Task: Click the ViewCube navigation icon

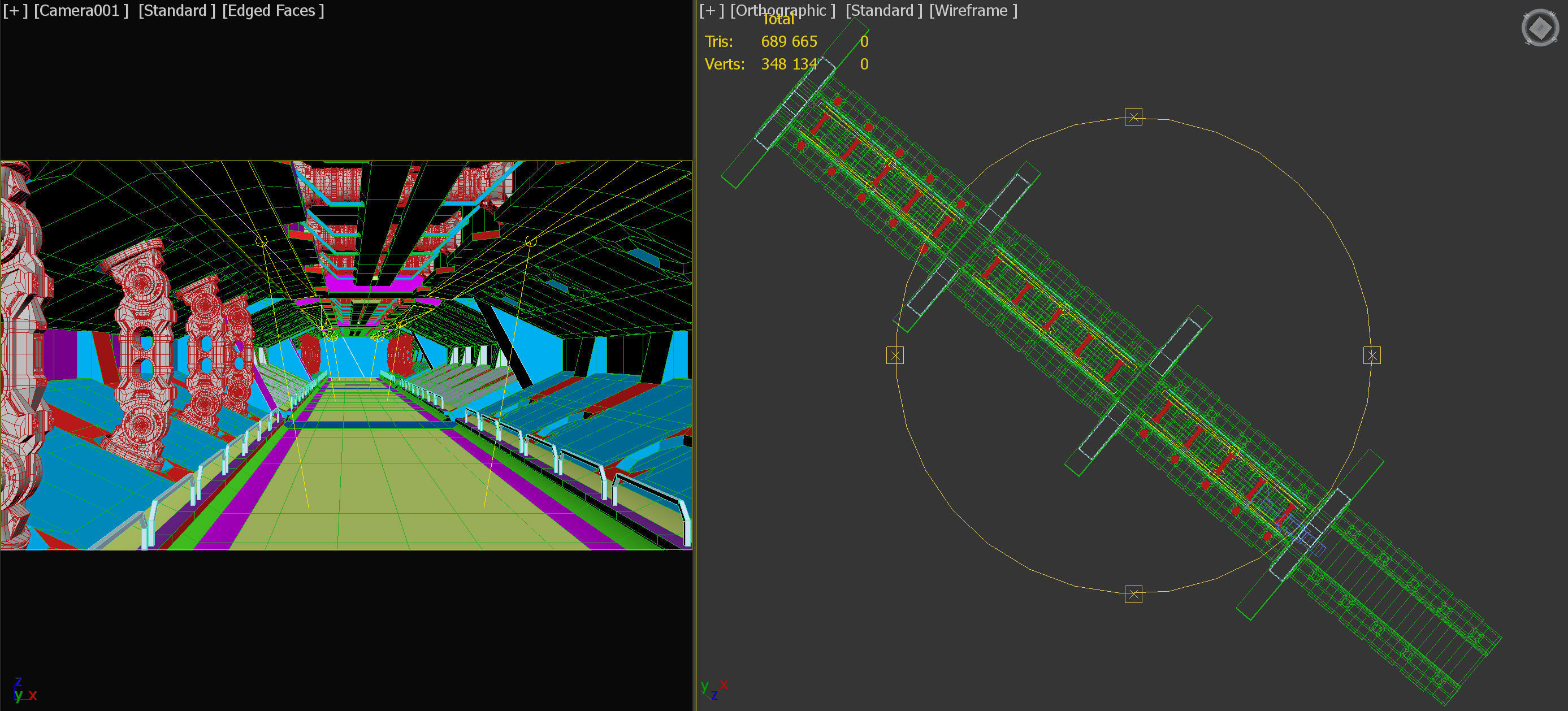Action: point(1540,27)
